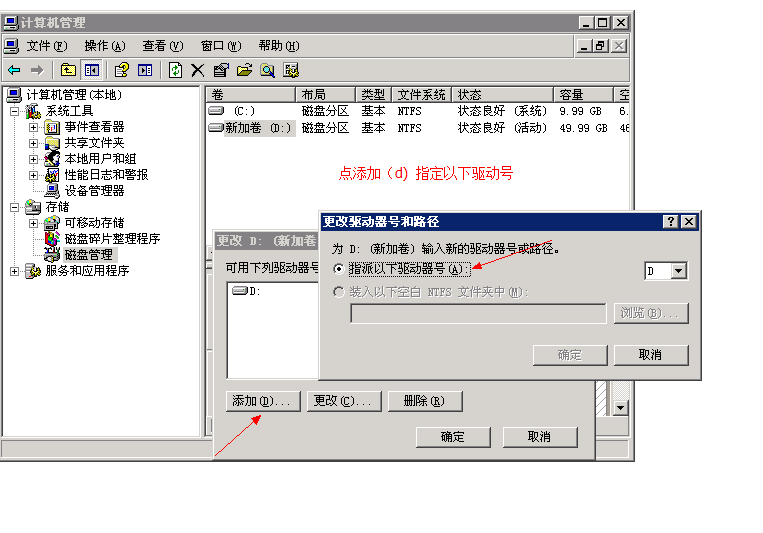Expand the 性能日志和警报 node
The width and height of the screenshot is (763, 533).
[33, 175]
